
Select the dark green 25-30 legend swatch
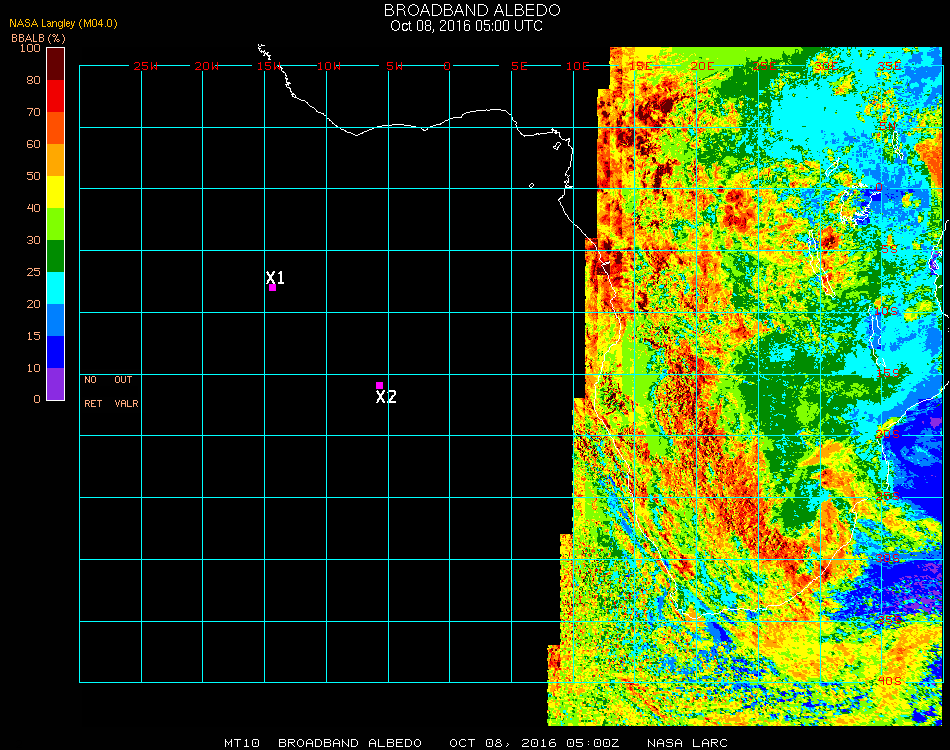[x=55, y=256]
